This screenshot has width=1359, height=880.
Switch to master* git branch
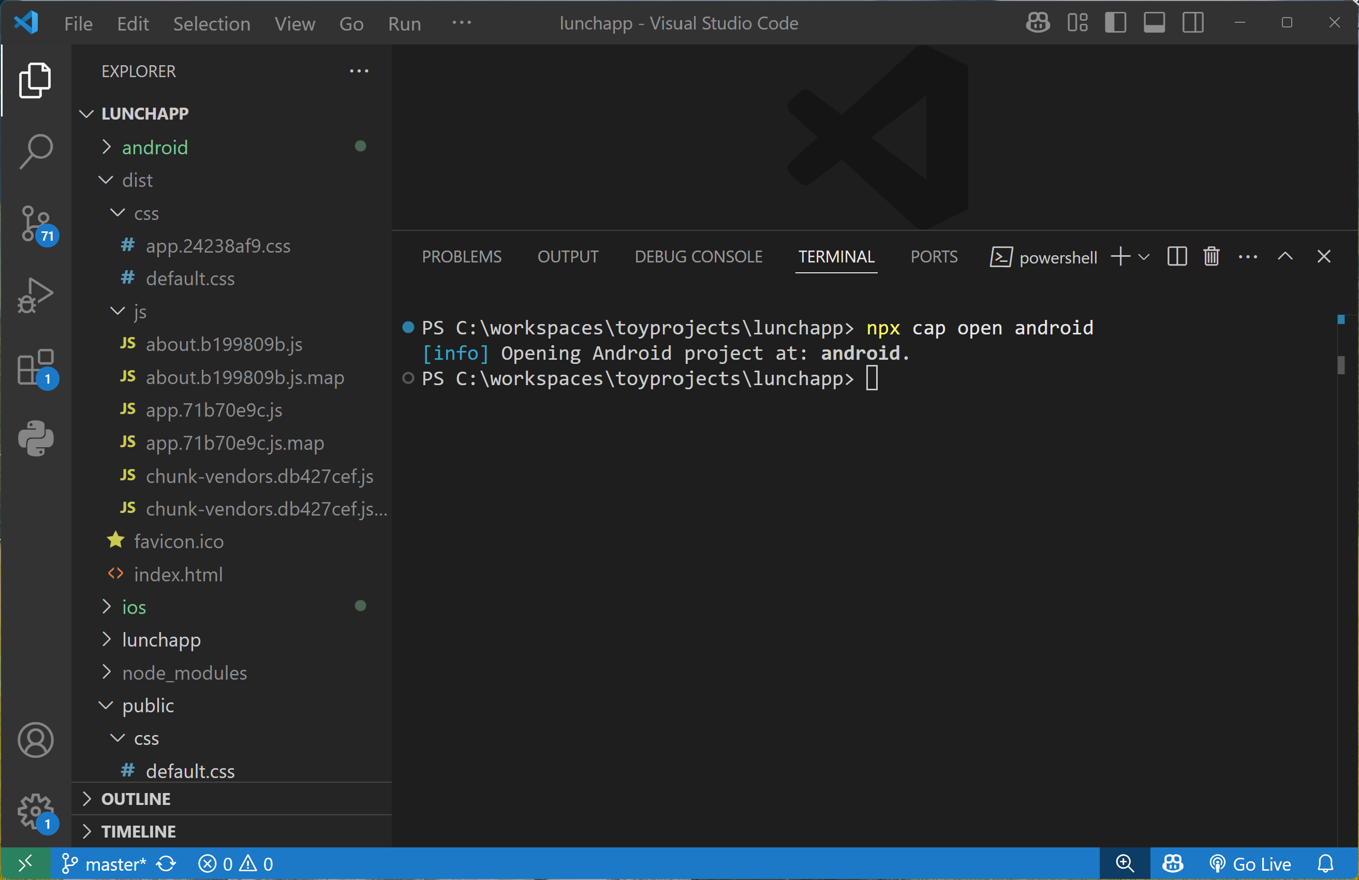pyautogui.click(x=104, y=864)
